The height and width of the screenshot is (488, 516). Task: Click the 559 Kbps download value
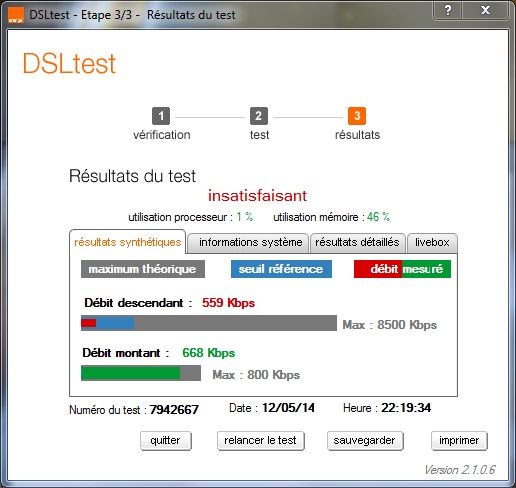(228, 303)
